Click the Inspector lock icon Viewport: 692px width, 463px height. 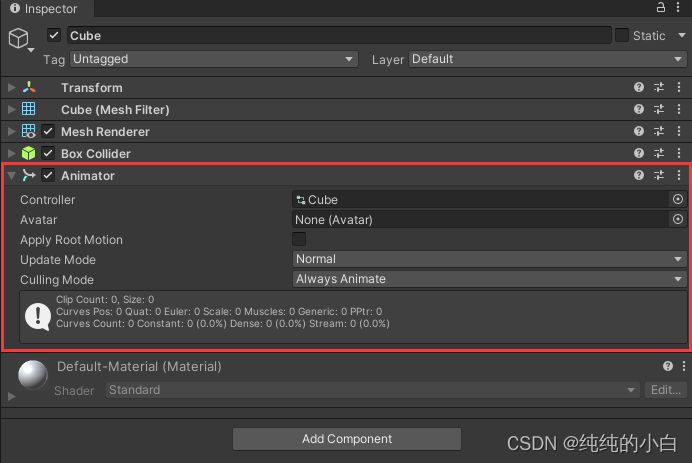[x=660, y=8]
